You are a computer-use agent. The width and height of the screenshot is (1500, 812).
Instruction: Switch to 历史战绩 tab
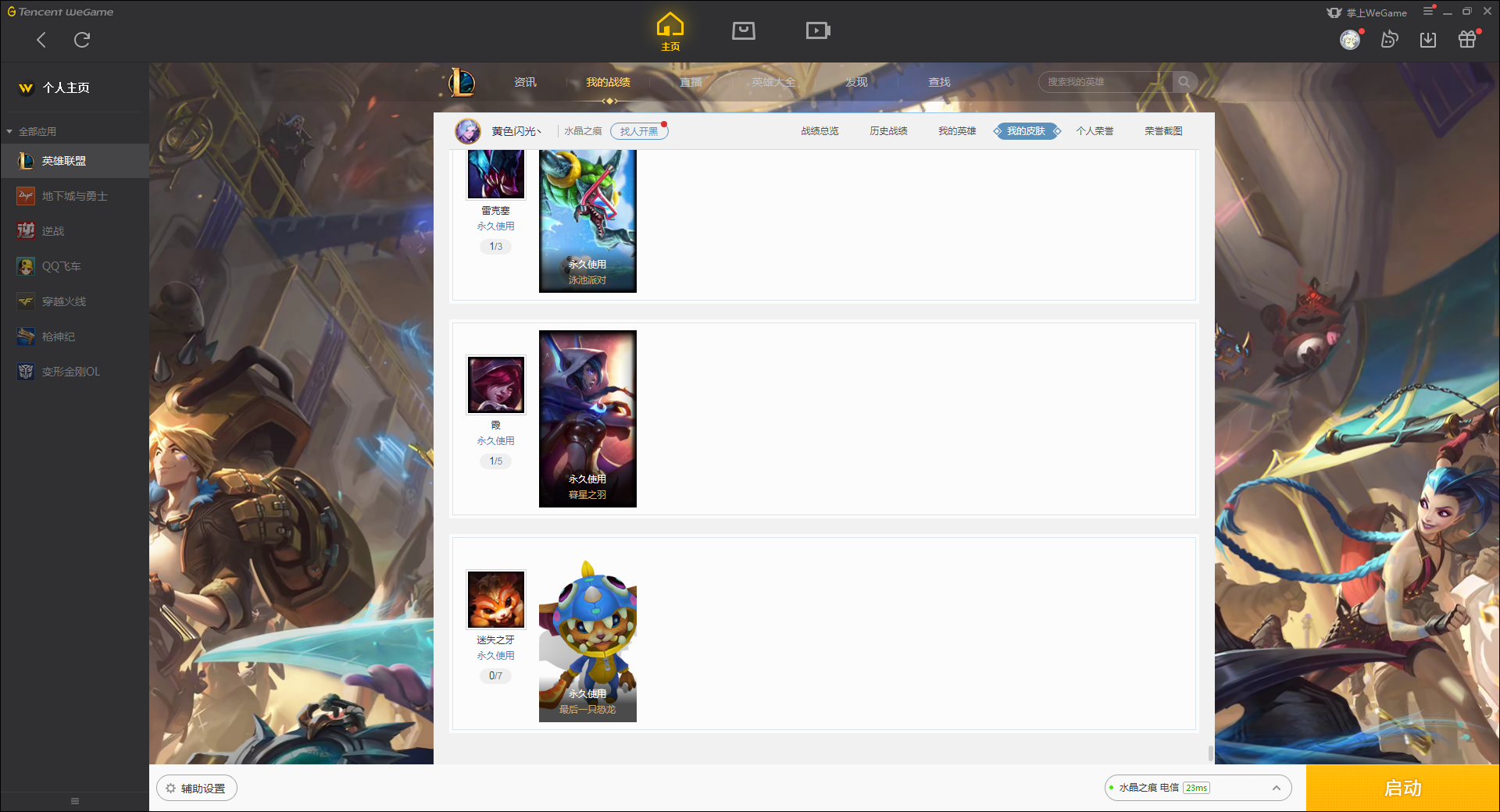click(888, 131)
